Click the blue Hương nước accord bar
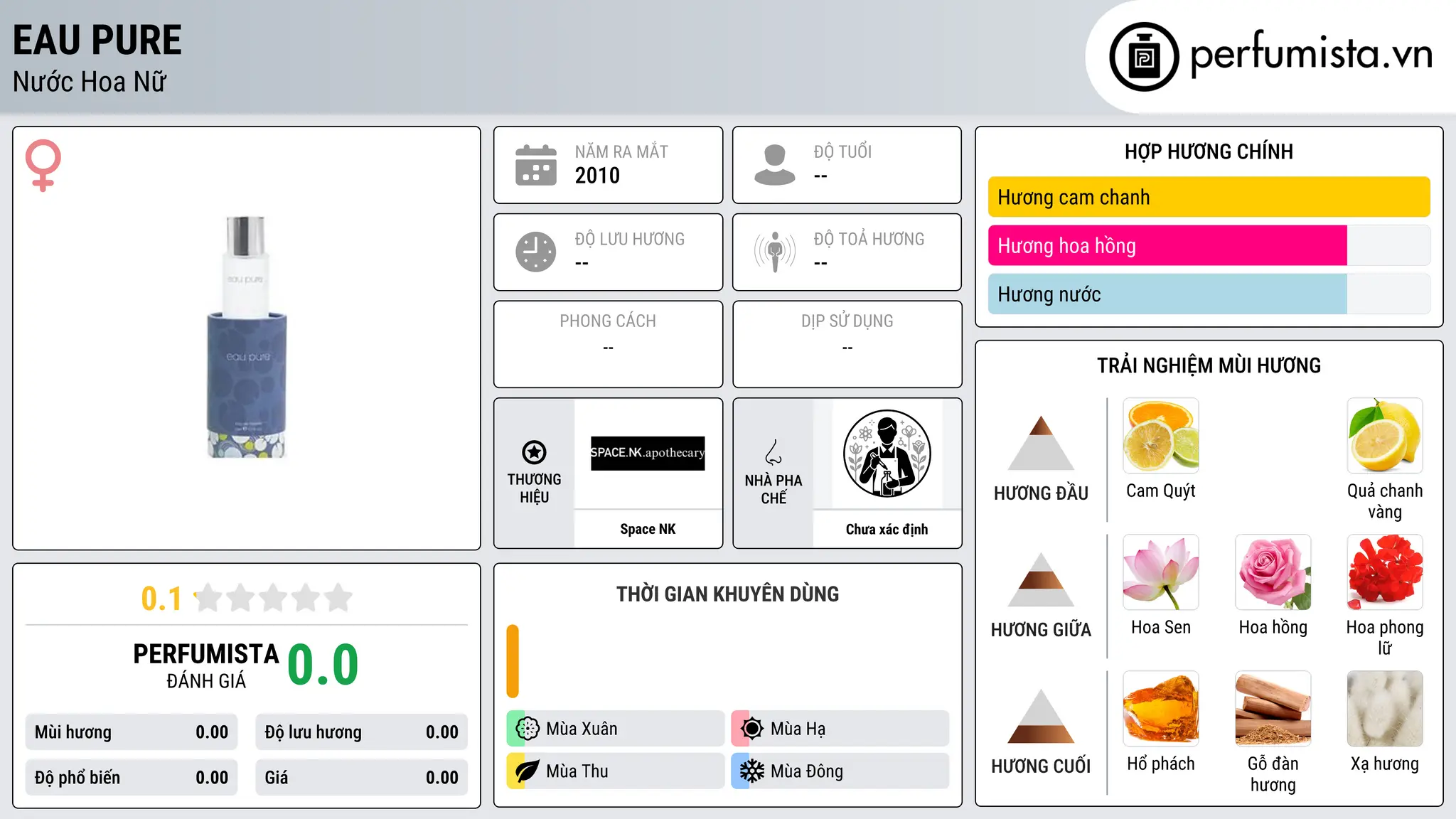This screenshot has width=1456, height=819. coord(1167,294)
